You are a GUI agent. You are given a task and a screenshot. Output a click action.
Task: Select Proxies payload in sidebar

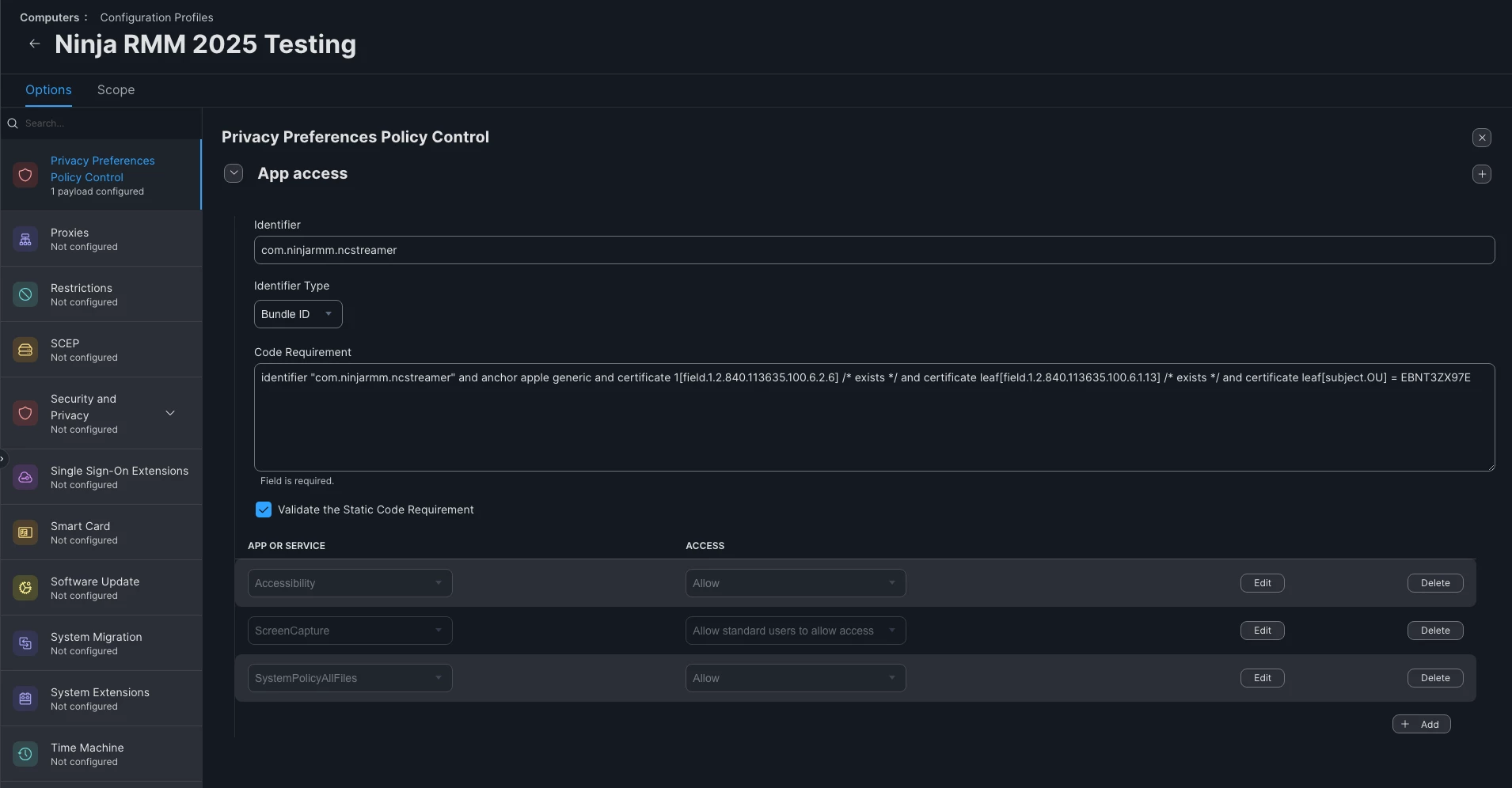click(x=101, y=239)
